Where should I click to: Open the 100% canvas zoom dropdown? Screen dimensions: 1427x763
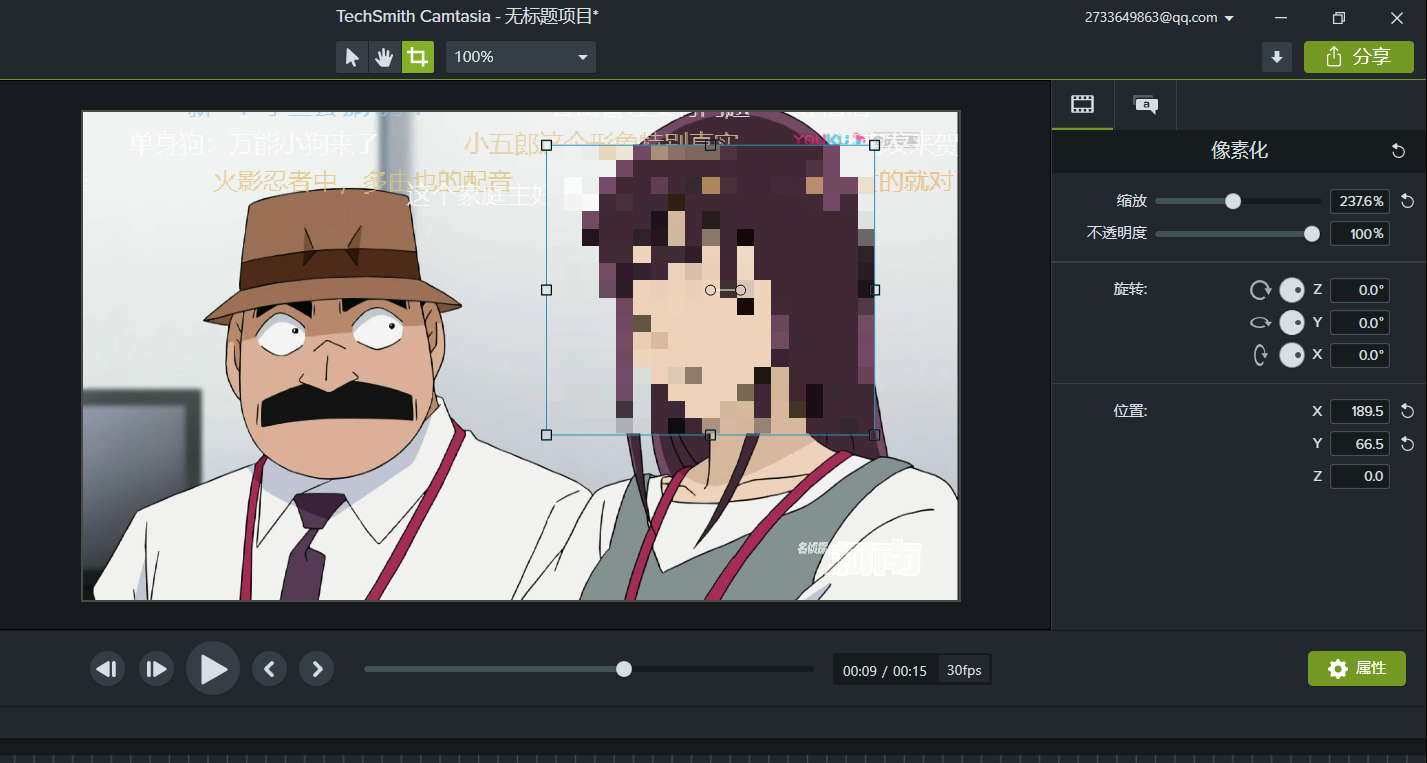(520, 57)
